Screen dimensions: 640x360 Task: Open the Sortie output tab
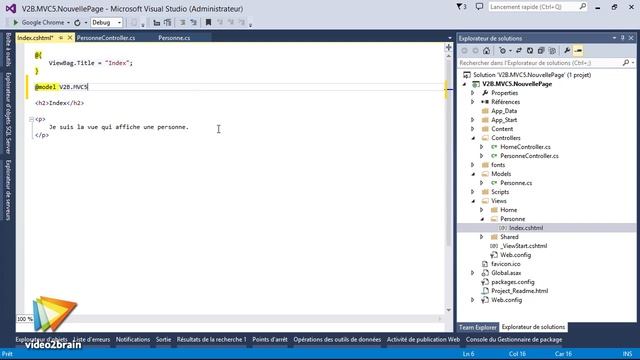pos(163,339)
